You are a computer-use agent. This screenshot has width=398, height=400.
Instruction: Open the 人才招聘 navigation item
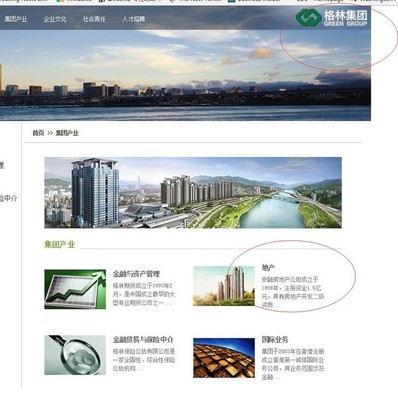[x=133, y=19]
